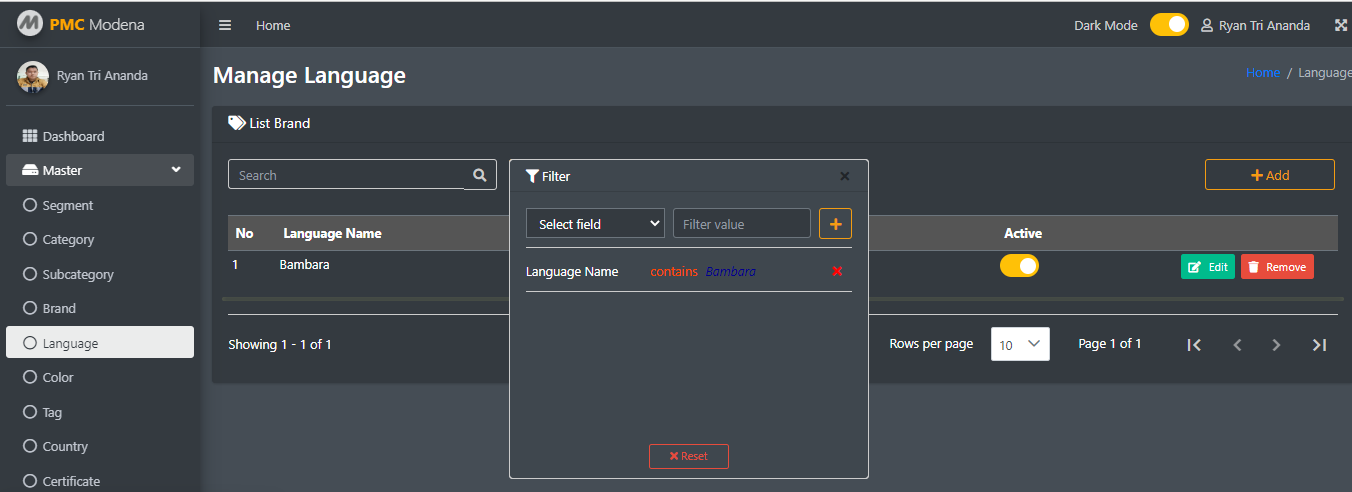Collapse the Master menu section
Viewport: 1352px width, 492px height.
pos(100,170)
